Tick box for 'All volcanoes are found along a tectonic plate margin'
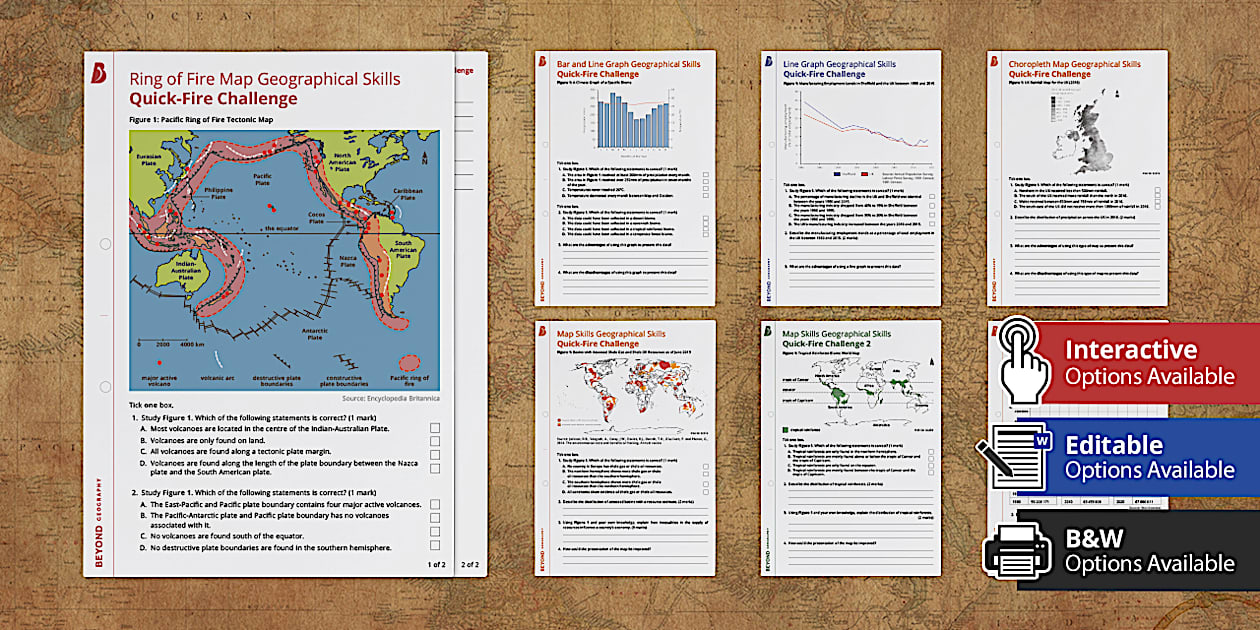1260x630 pixels. 435,454
